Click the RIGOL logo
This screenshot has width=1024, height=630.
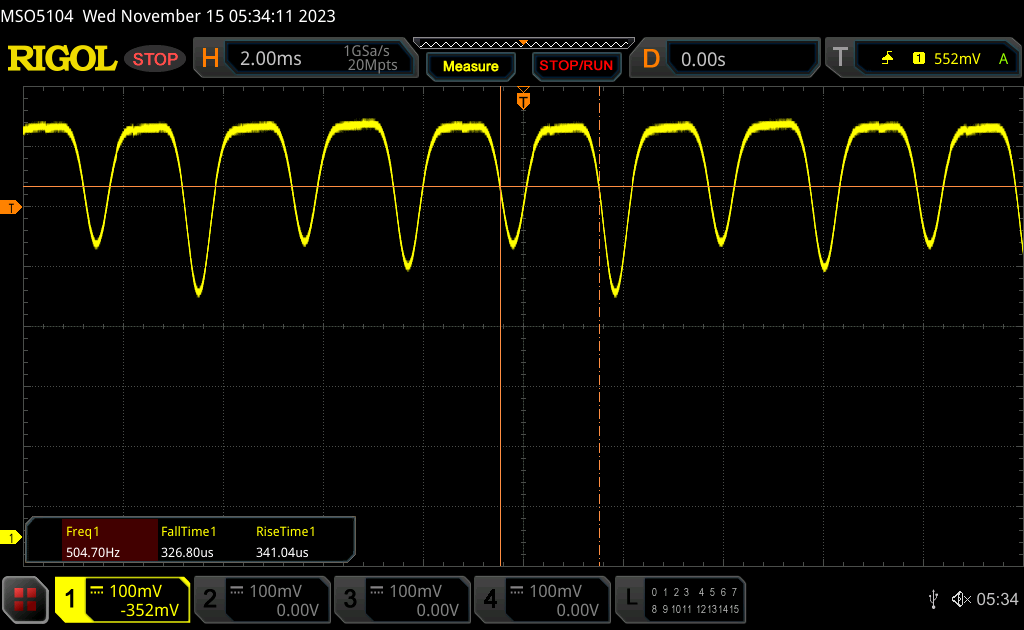[x=62, y=59]
